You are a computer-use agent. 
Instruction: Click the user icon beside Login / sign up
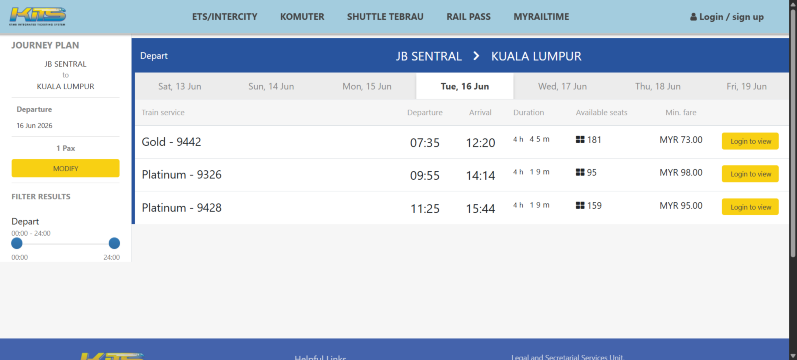coord(693,17)
